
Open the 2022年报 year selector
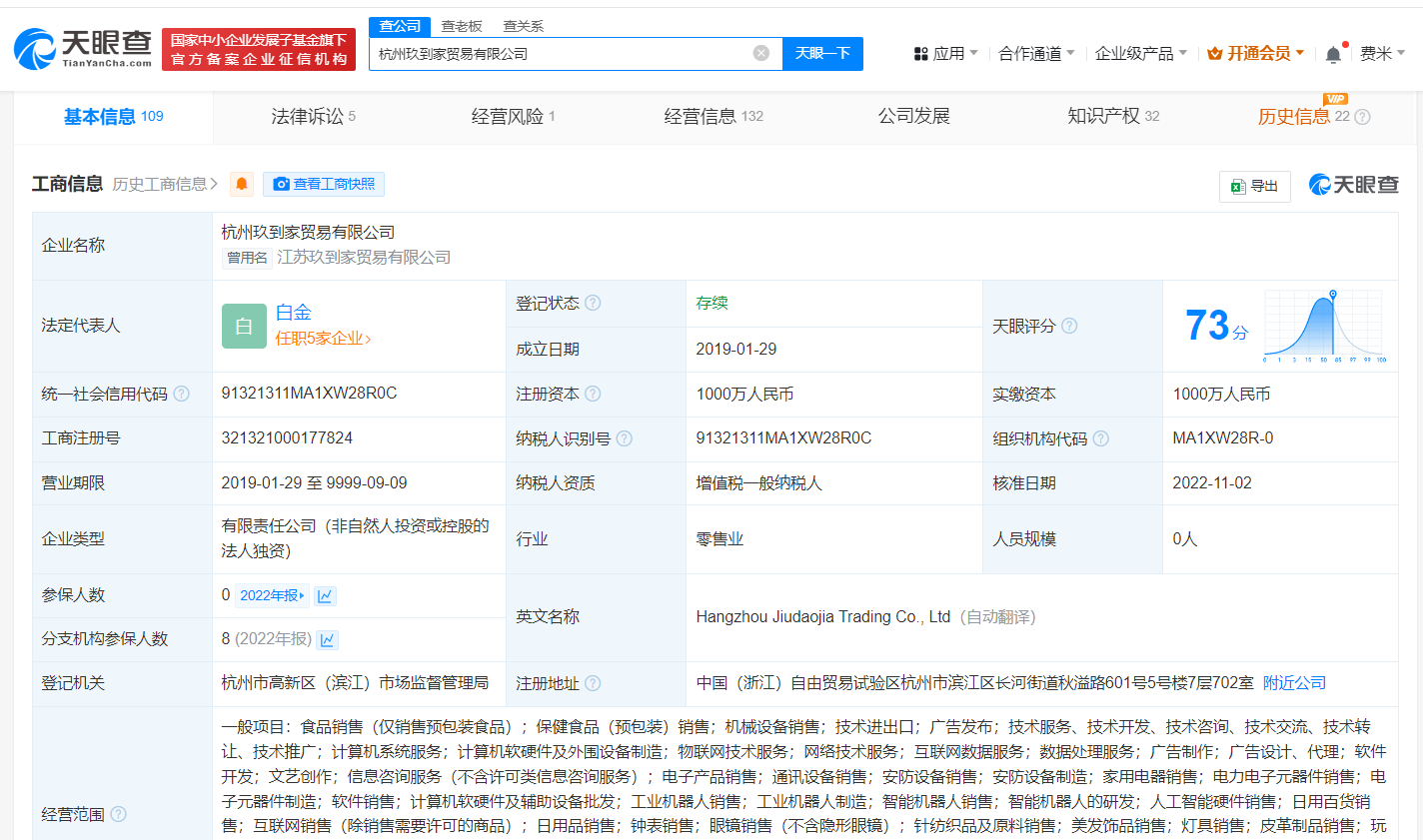[272, 596]
